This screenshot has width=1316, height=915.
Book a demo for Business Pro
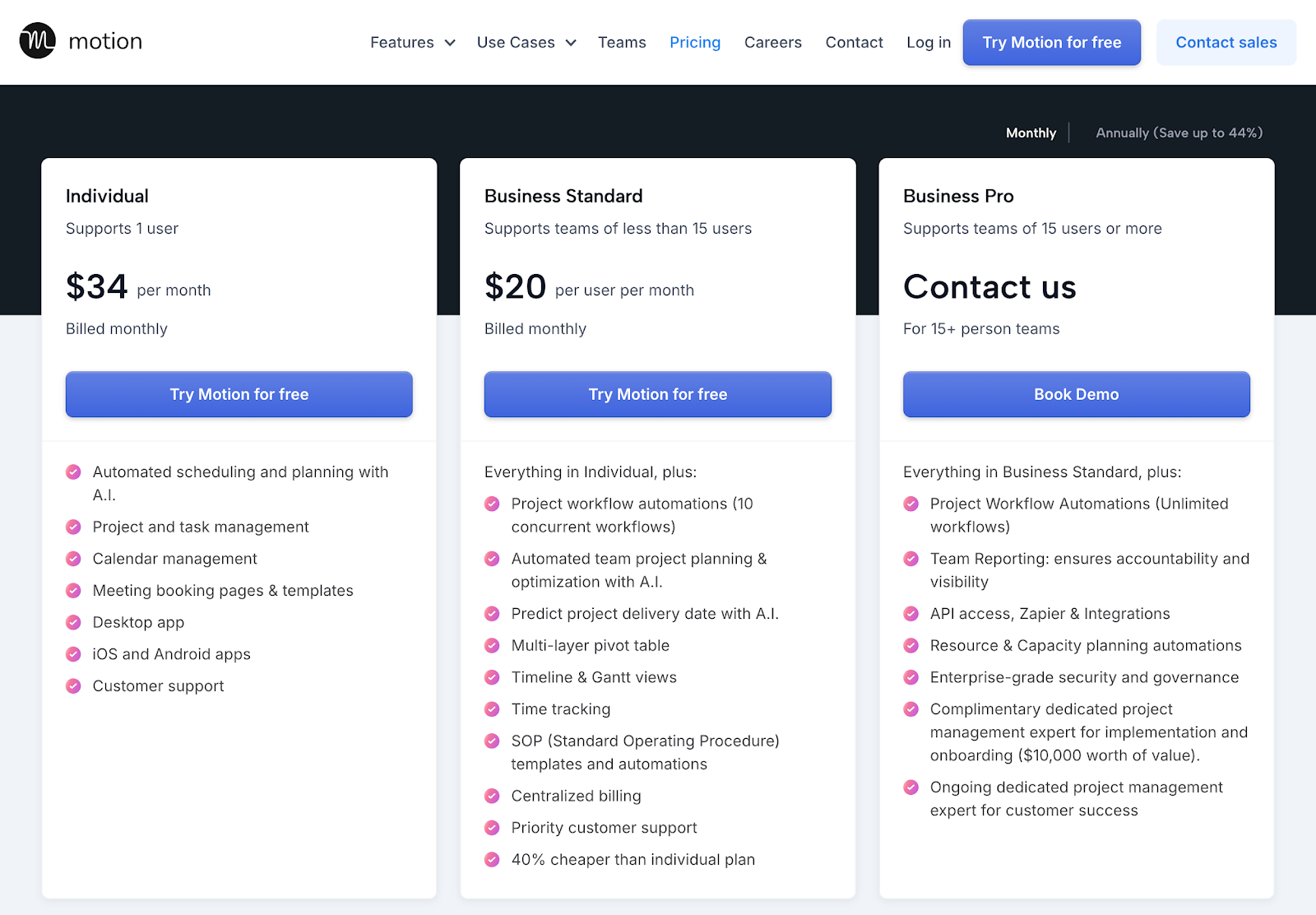(x=1075, y=394)
